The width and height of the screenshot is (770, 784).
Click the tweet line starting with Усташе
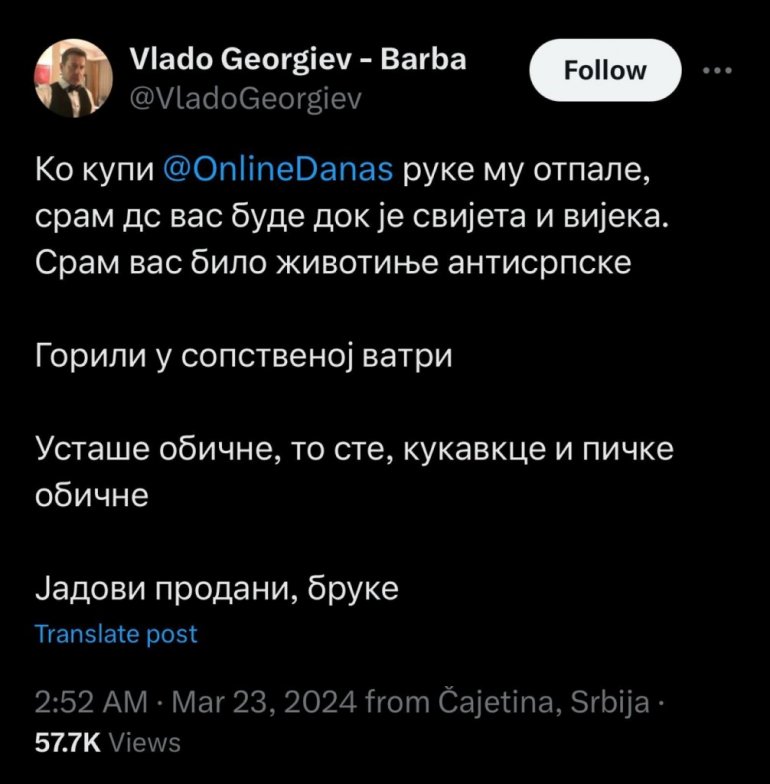tap(355, 449)
